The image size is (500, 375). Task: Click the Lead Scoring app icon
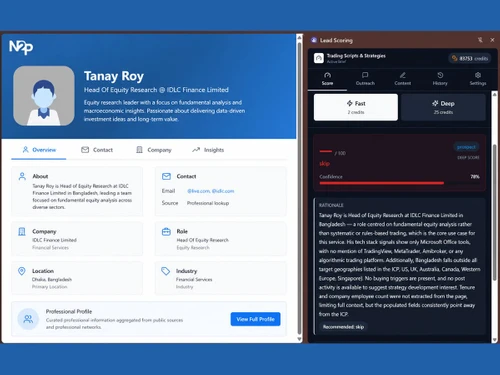(314, 40)
